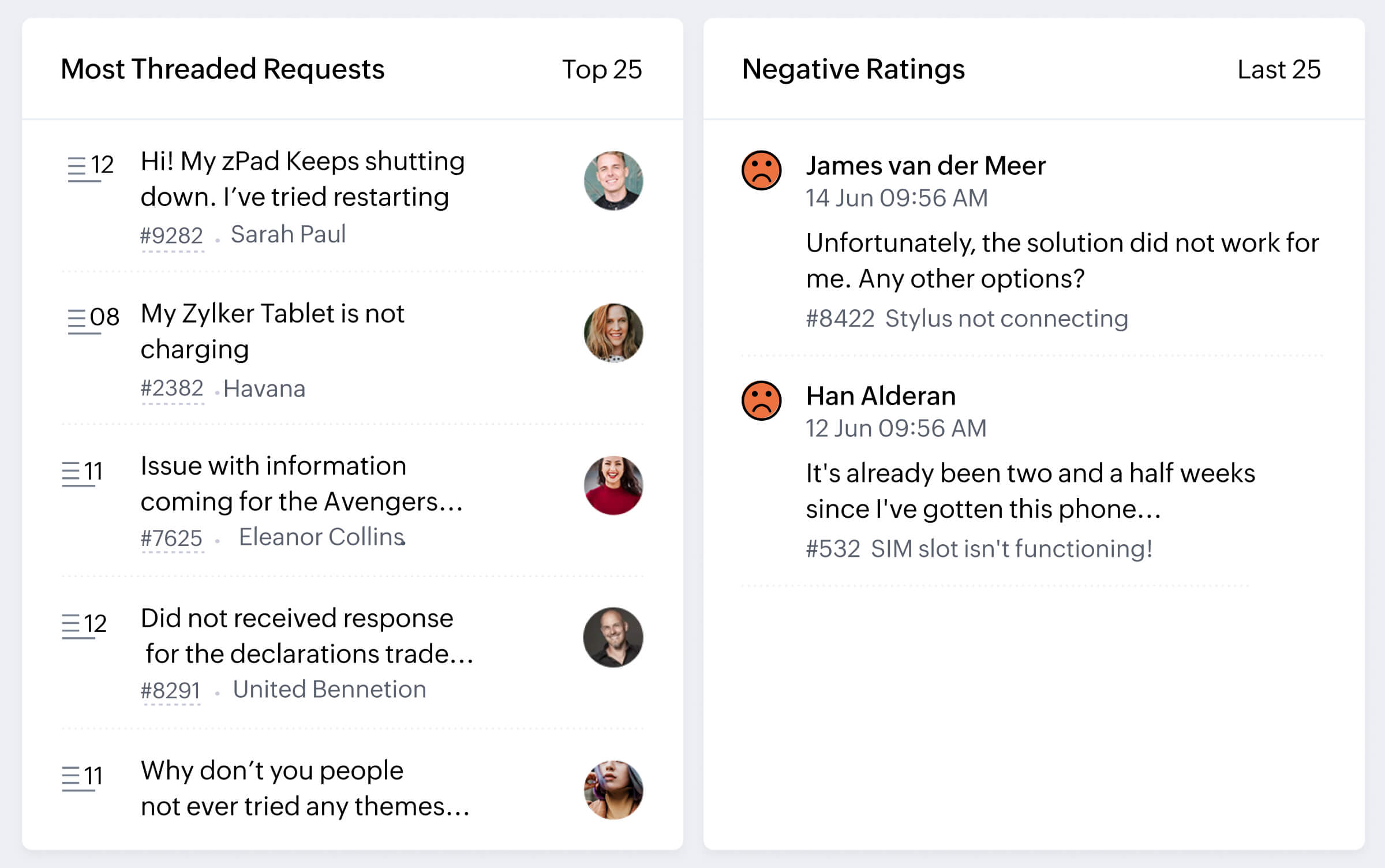The height and width of the screenshot is (868, 1385).
Task: Open Top 25 filter on Threaded Requests
Action: click(x=601, y=70)
